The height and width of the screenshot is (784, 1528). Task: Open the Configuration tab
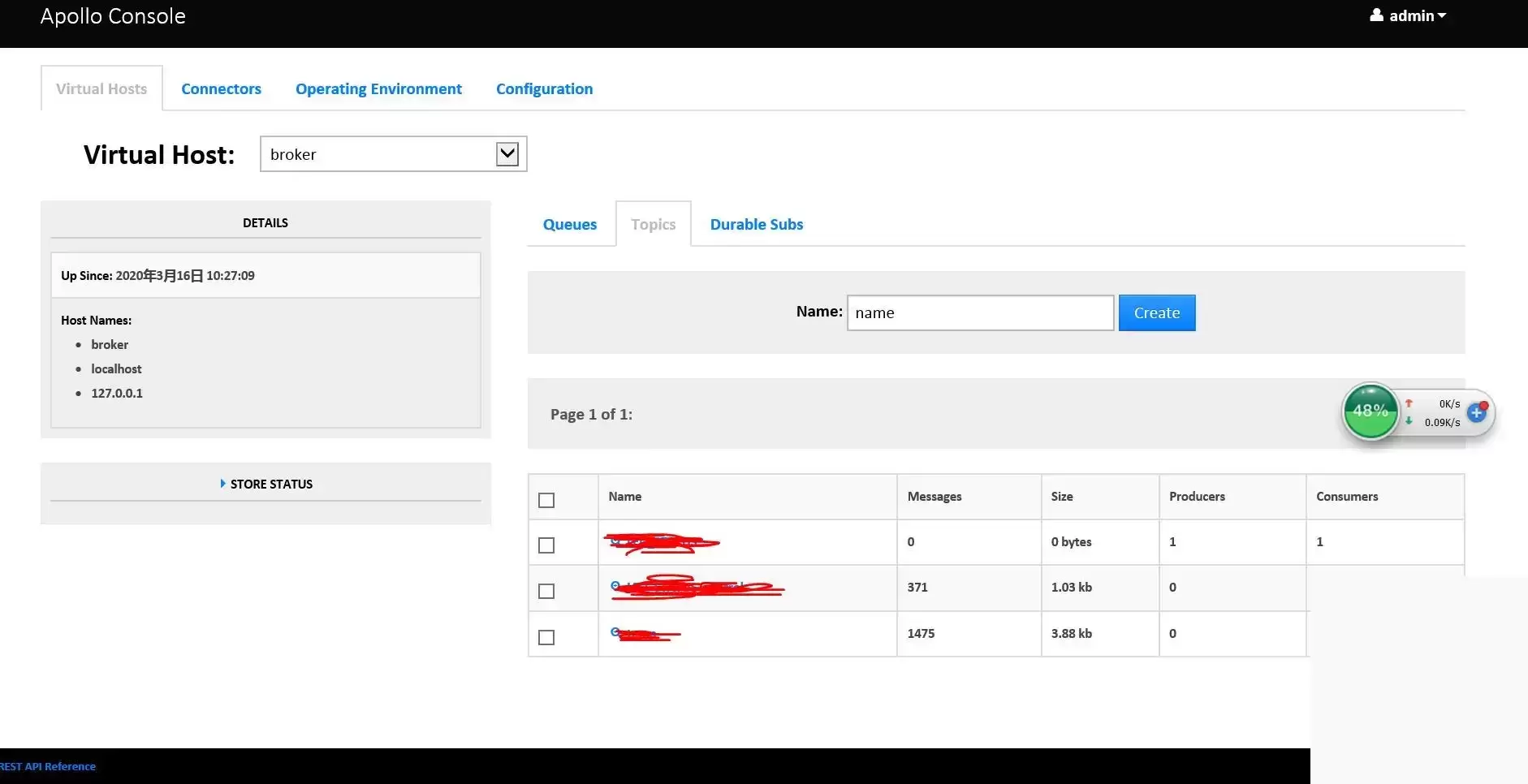pyautogui.click(x=545, y=88)
